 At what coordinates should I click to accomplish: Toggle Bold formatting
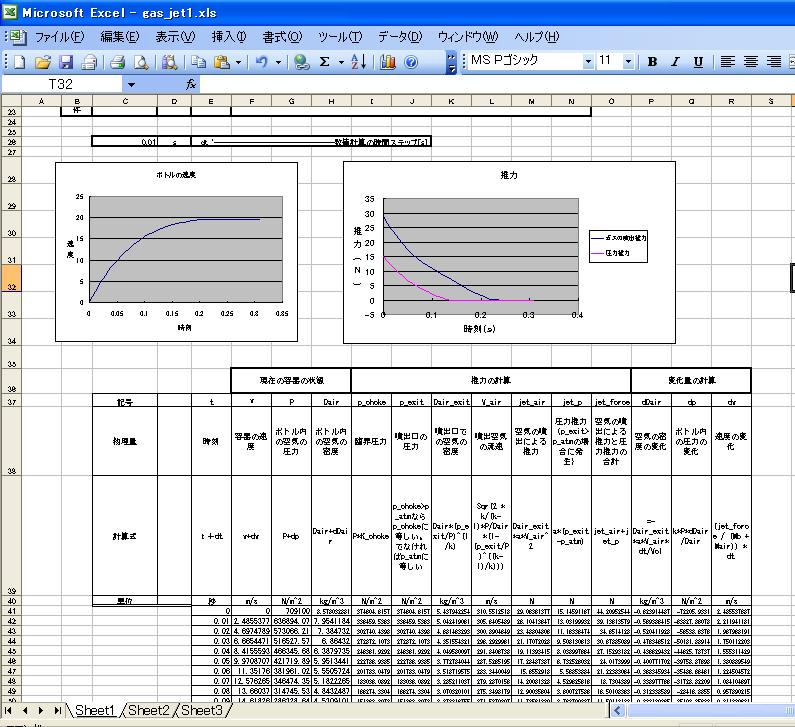pos(653,62)
